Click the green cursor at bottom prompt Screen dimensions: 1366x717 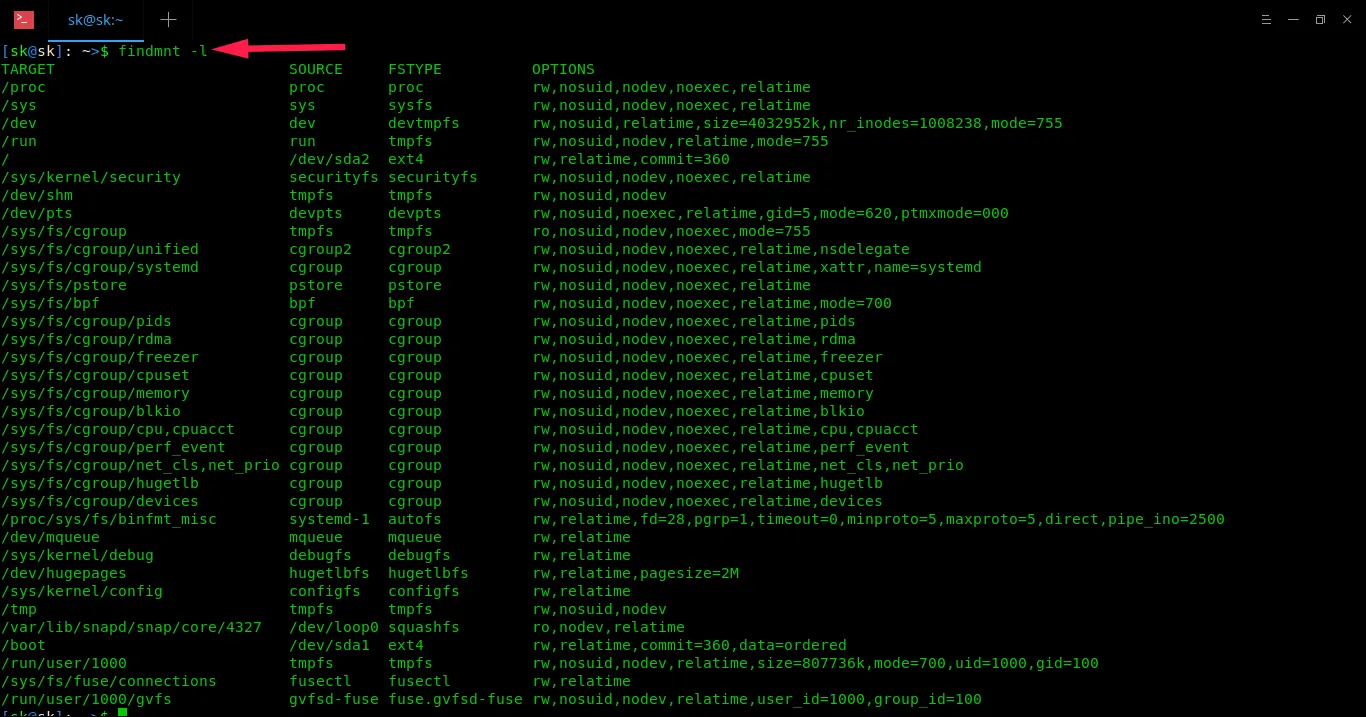pyautogui.click(x=122, y=712)
